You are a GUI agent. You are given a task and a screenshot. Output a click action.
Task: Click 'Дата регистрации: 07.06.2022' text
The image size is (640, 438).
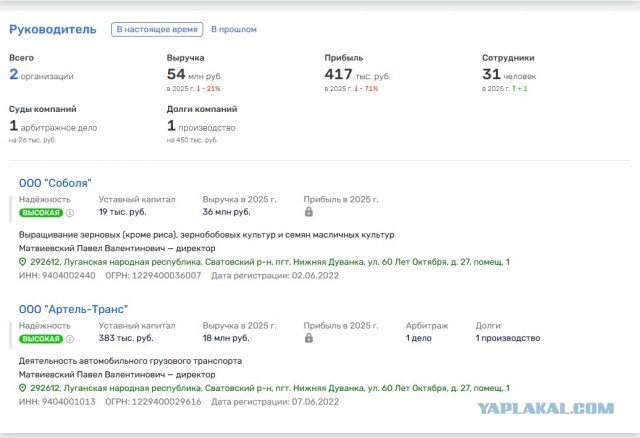[275, 402]
